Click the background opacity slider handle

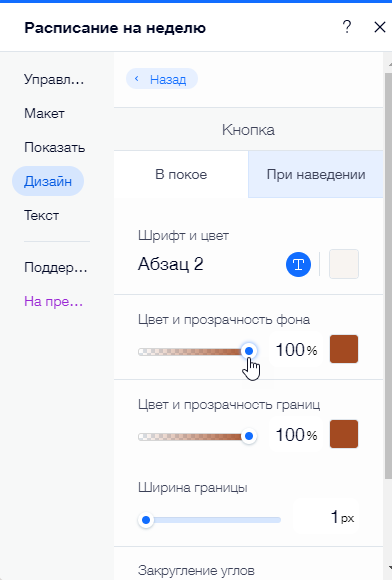(249, 351)
